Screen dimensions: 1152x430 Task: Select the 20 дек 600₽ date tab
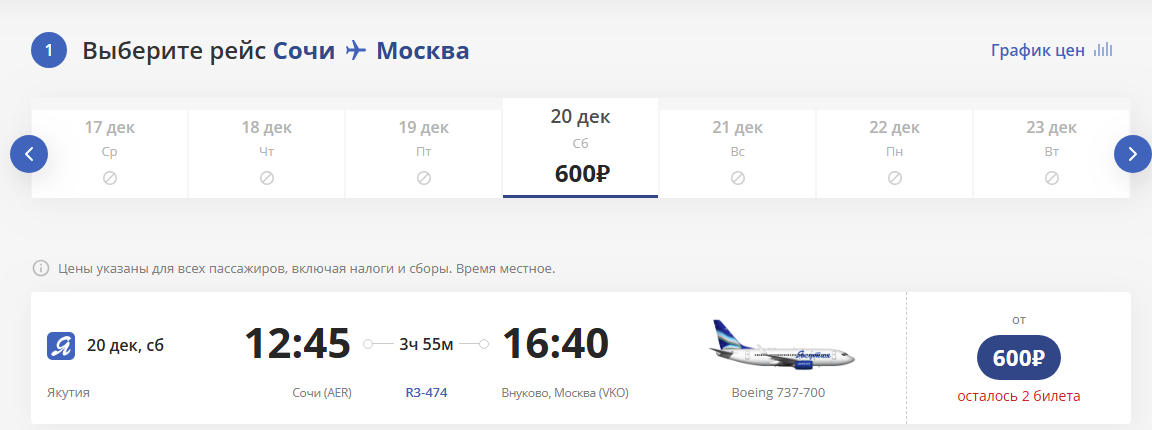click(x=580, y=148)
